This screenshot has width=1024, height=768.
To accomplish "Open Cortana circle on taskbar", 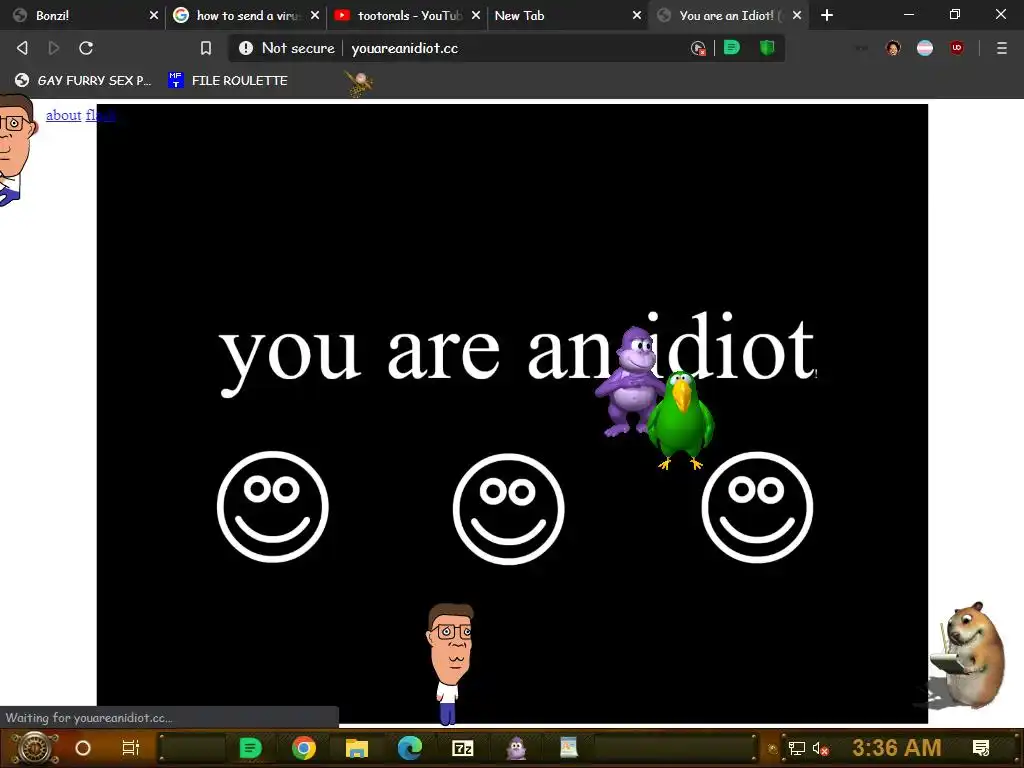I will (83, 748).
